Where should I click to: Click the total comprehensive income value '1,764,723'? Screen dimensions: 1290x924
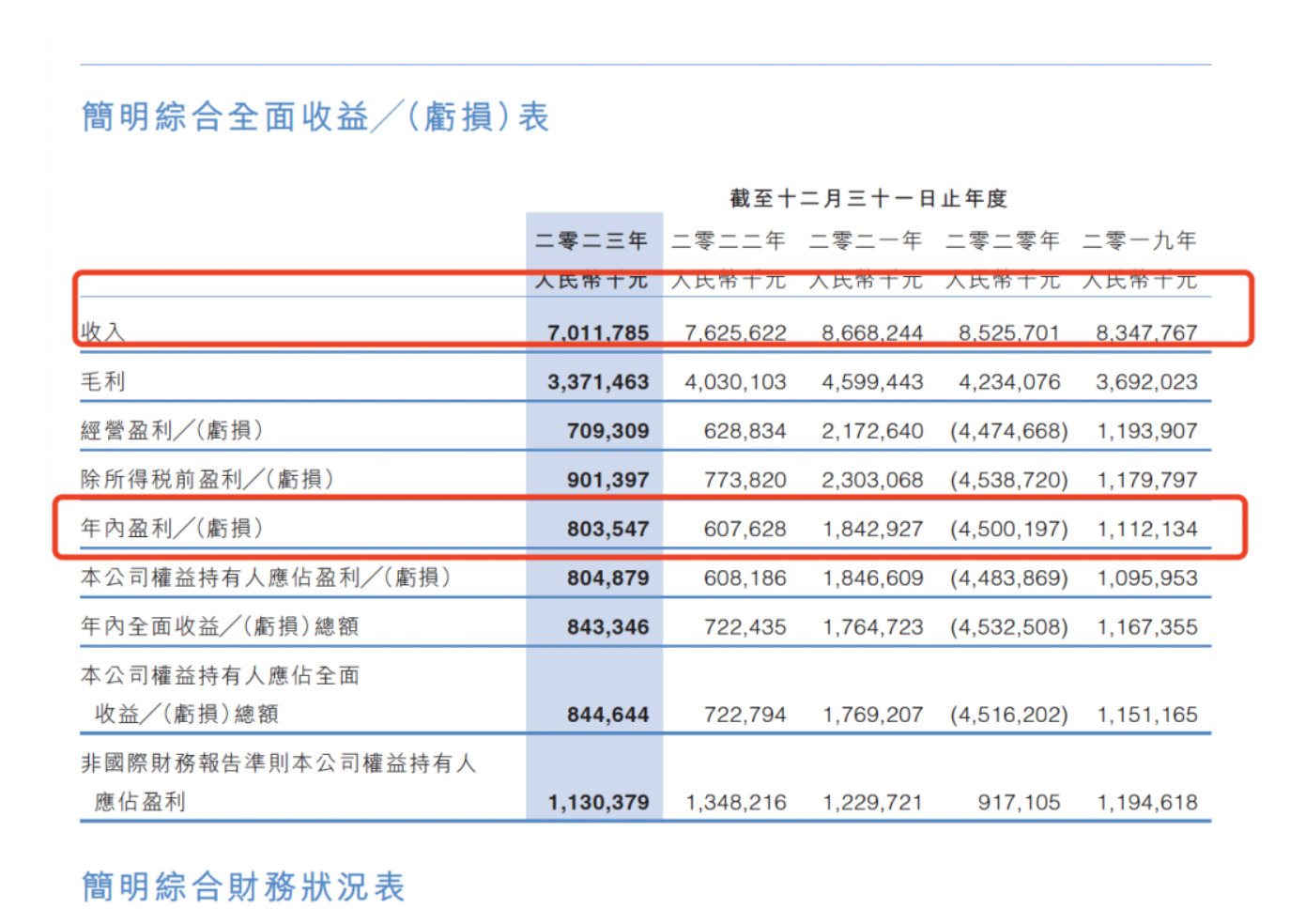(x=873, y=626)
